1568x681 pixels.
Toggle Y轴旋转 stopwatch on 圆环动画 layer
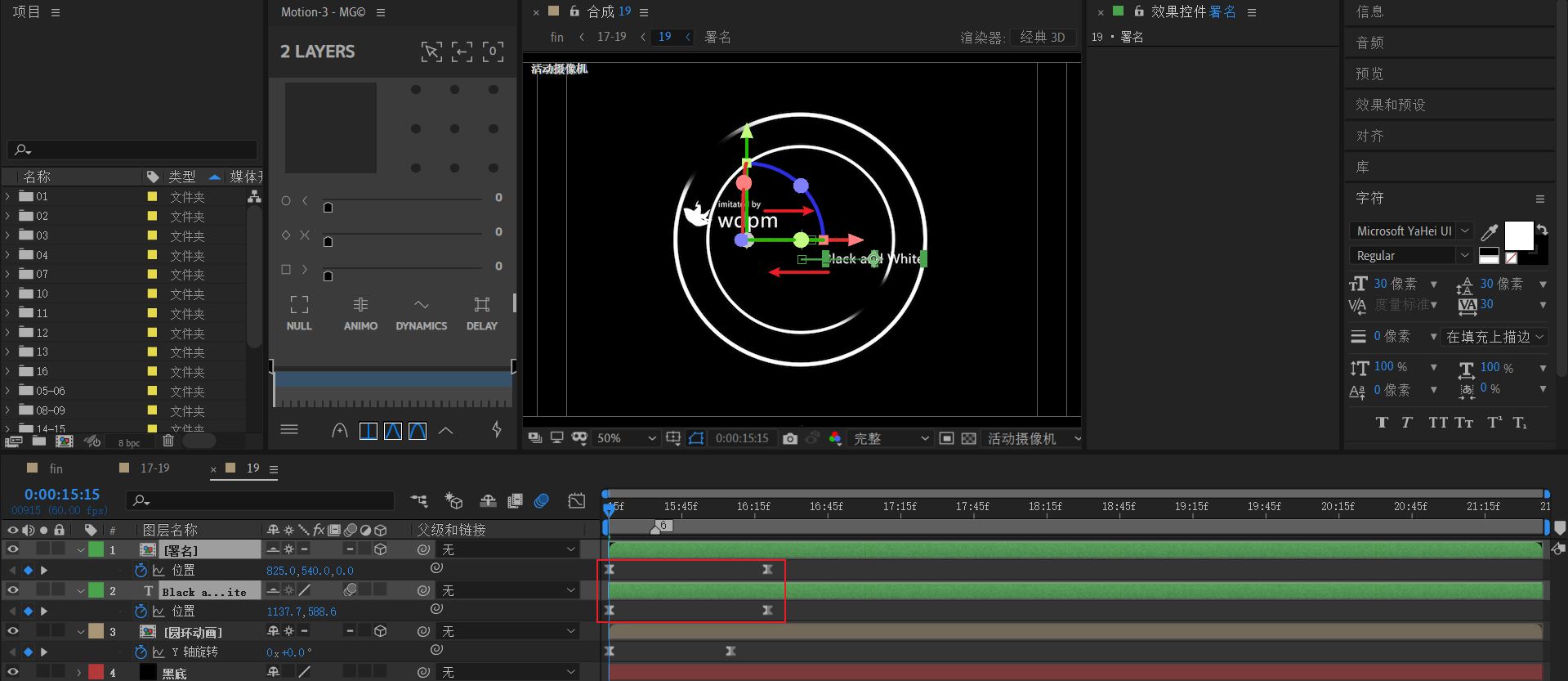pyautogui.click(x=141, y=652)
